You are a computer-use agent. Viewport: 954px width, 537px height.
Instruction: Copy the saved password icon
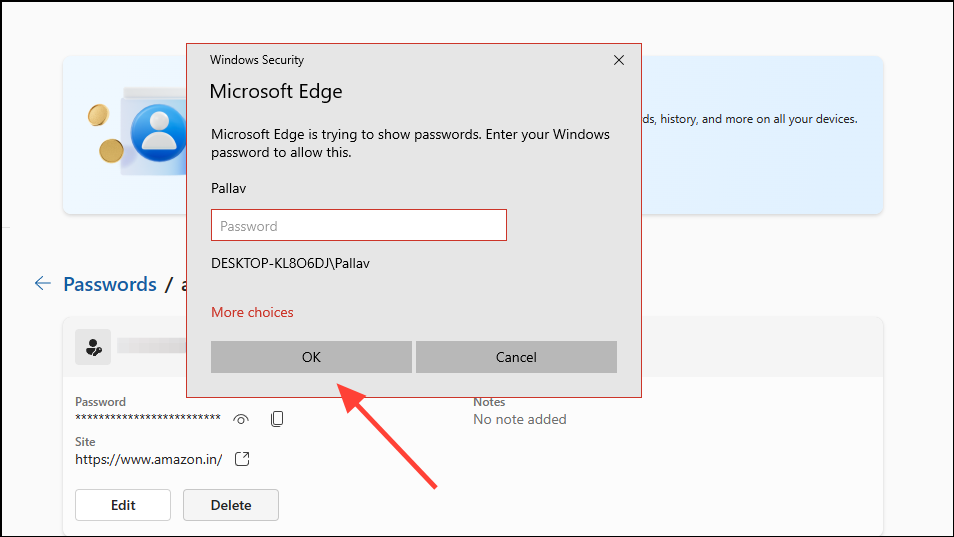277,419
